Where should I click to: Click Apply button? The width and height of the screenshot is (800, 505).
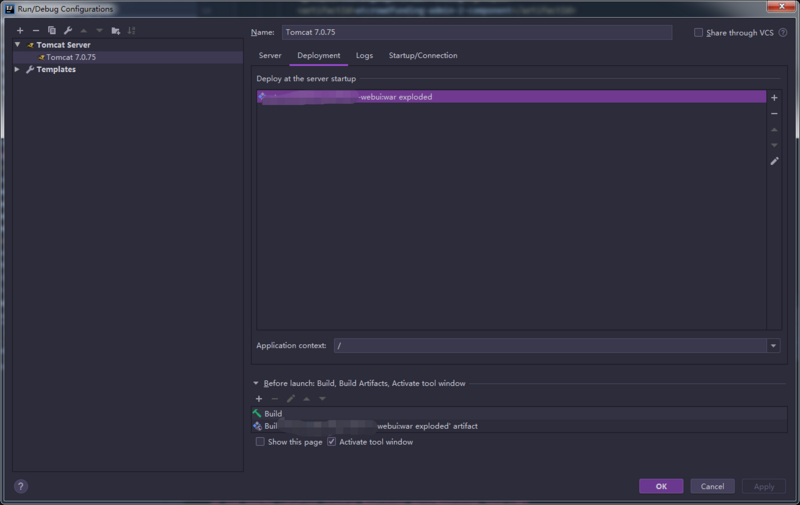764,486
